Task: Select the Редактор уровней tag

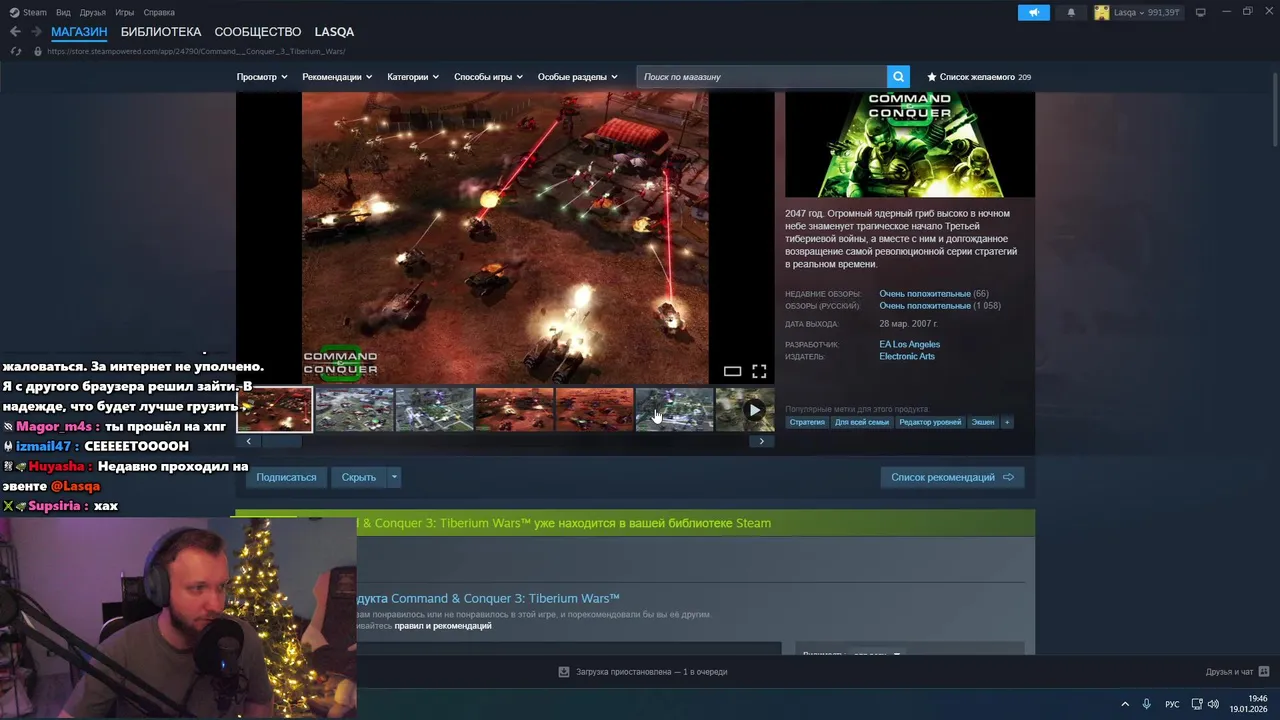Action: (930, 422)
